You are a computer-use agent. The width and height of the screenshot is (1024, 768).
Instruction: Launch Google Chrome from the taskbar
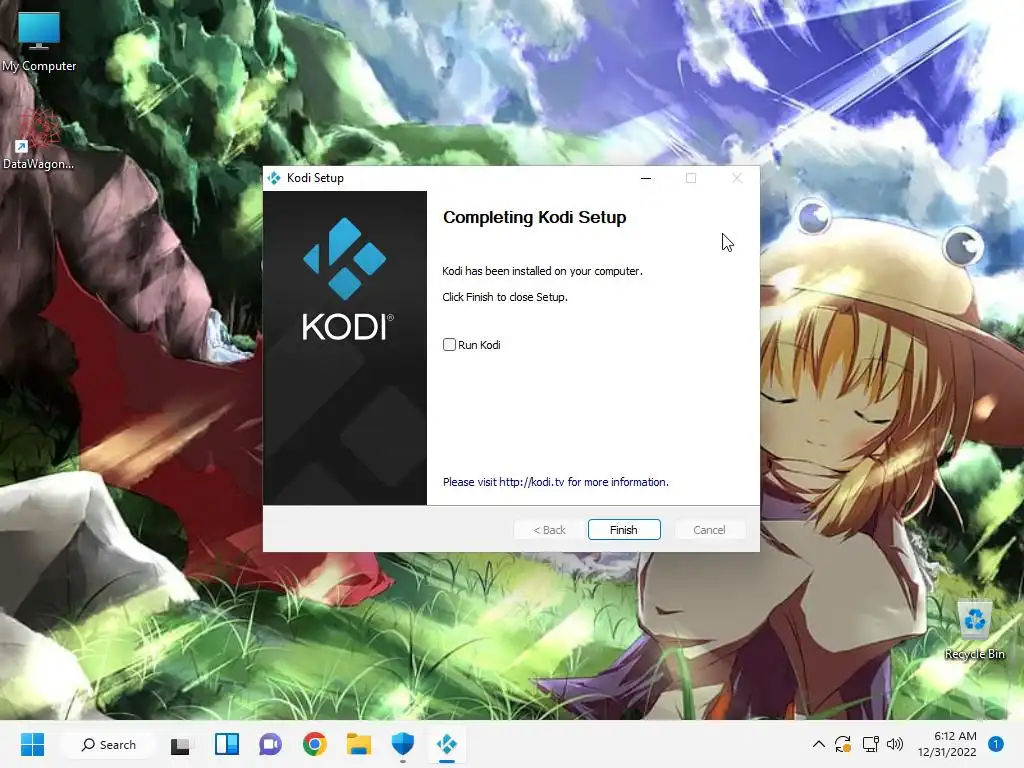point(315,744)
